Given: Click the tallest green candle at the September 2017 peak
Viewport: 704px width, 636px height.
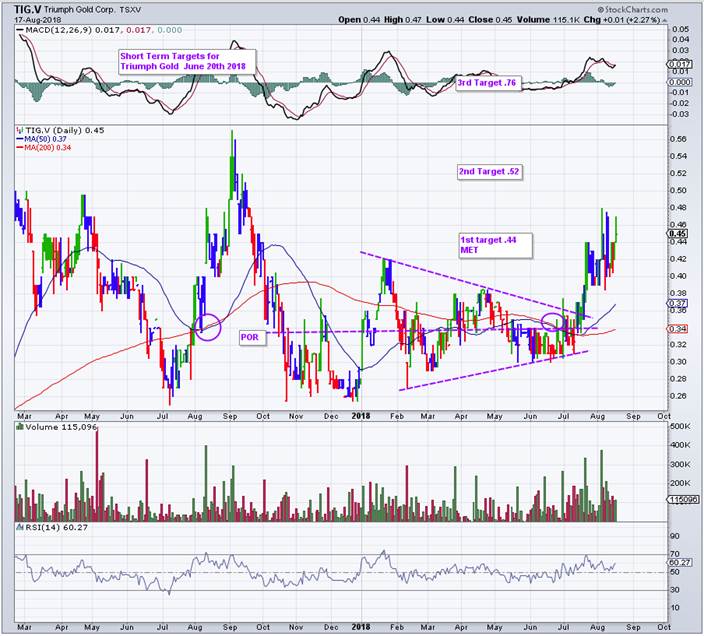Looking at the screenshot, I should [x=232, y=165].
